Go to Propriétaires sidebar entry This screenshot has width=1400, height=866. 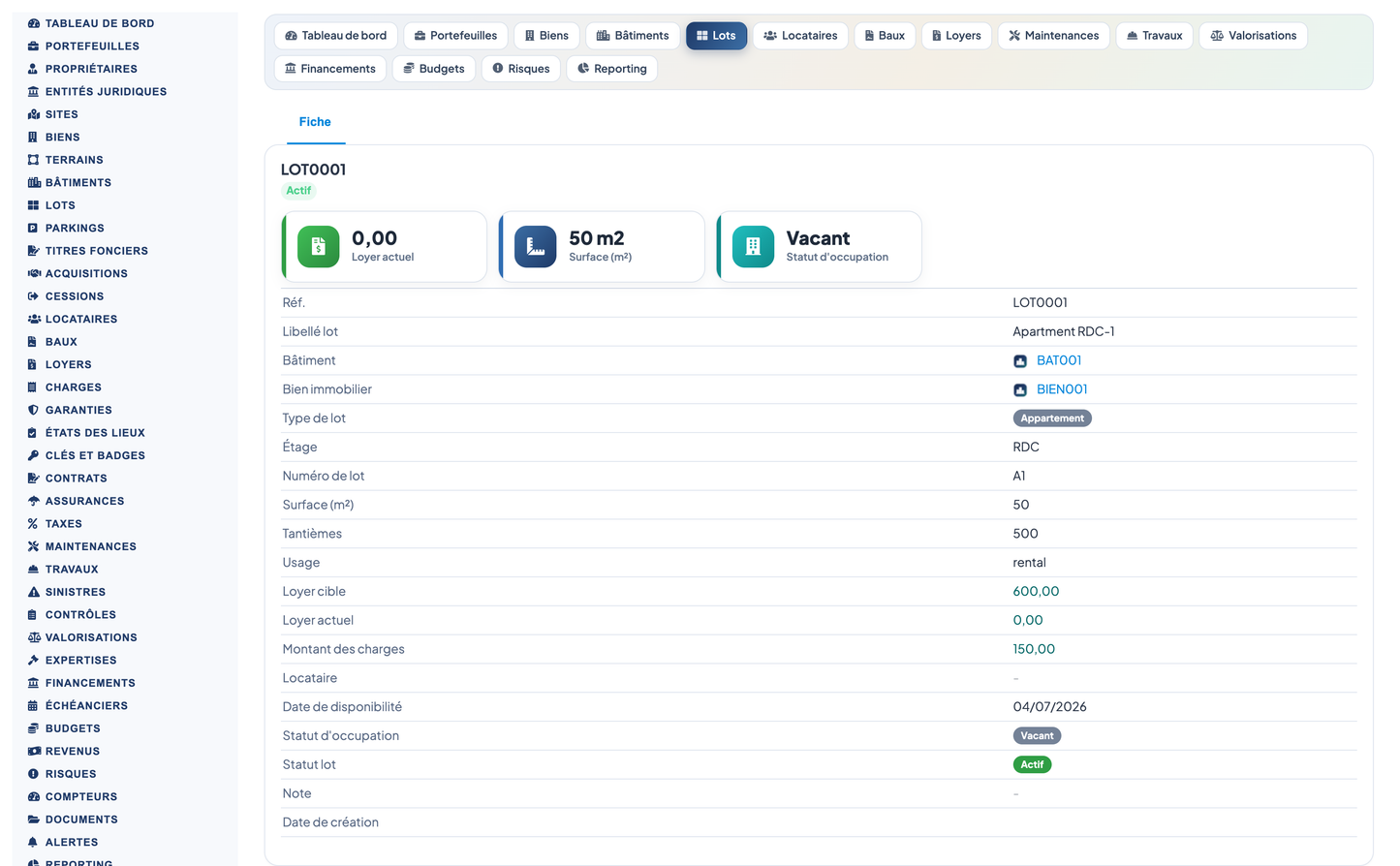coord(82,69)
